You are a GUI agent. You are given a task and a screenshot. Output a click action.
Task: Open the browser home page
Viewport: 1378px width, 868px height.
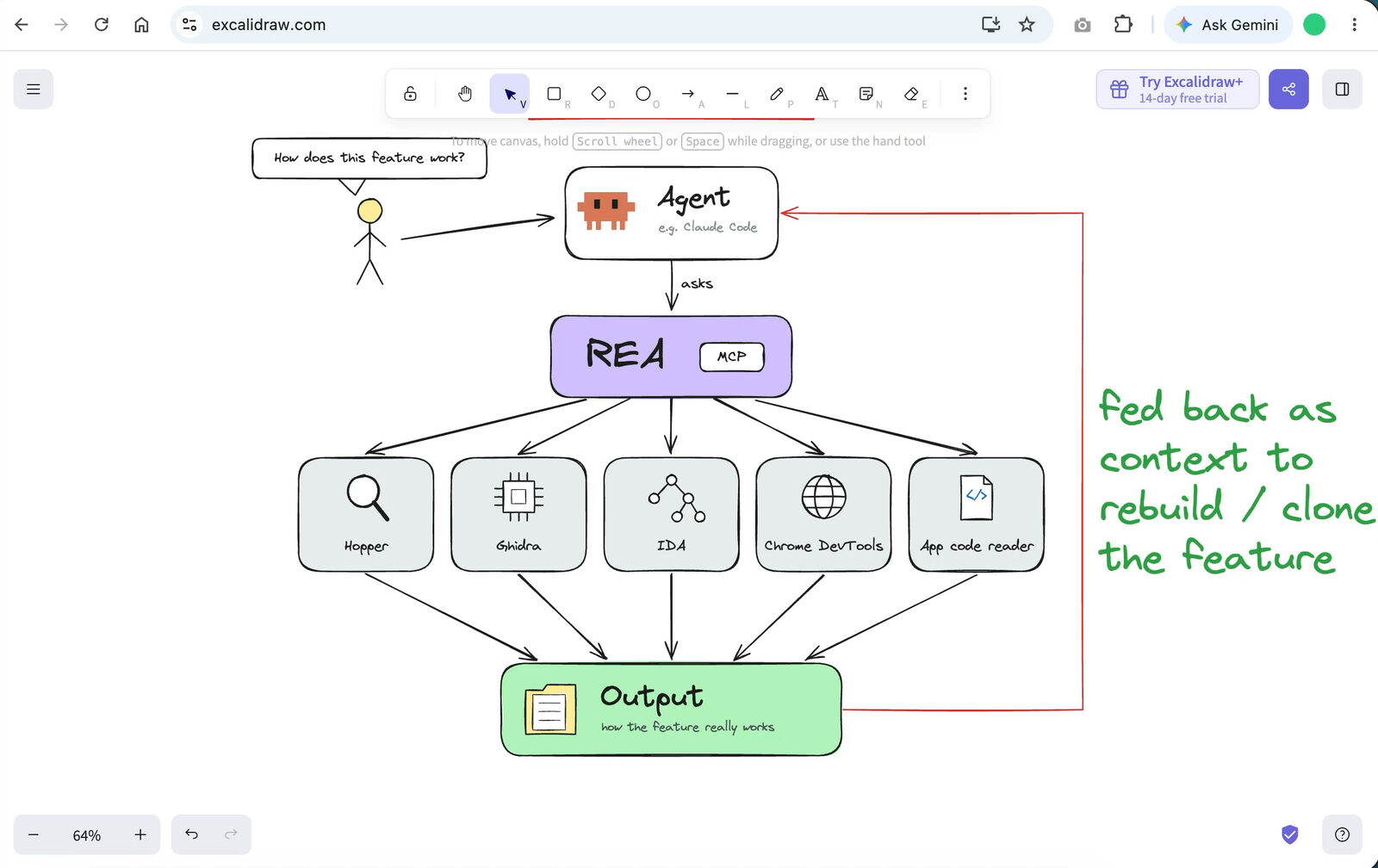(141, 25)
